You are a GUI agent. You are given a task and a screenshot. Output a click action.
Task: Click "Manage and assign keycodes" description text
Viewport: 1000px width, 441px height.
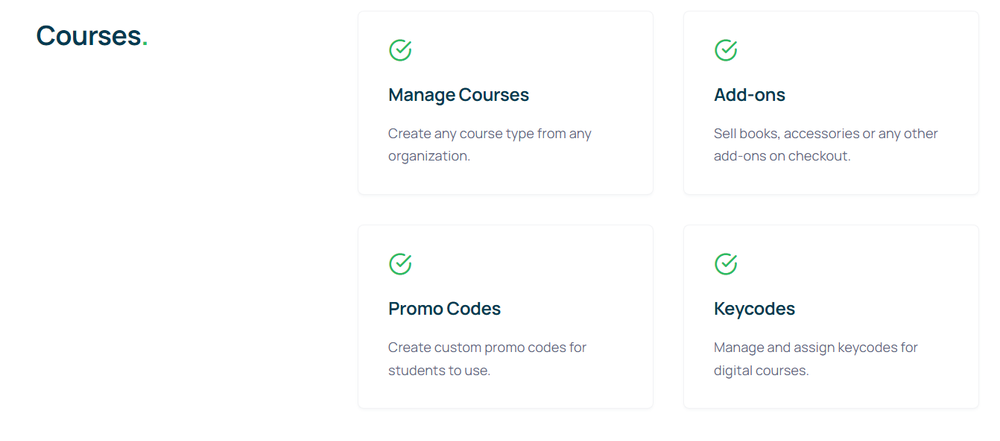point(816,348)
